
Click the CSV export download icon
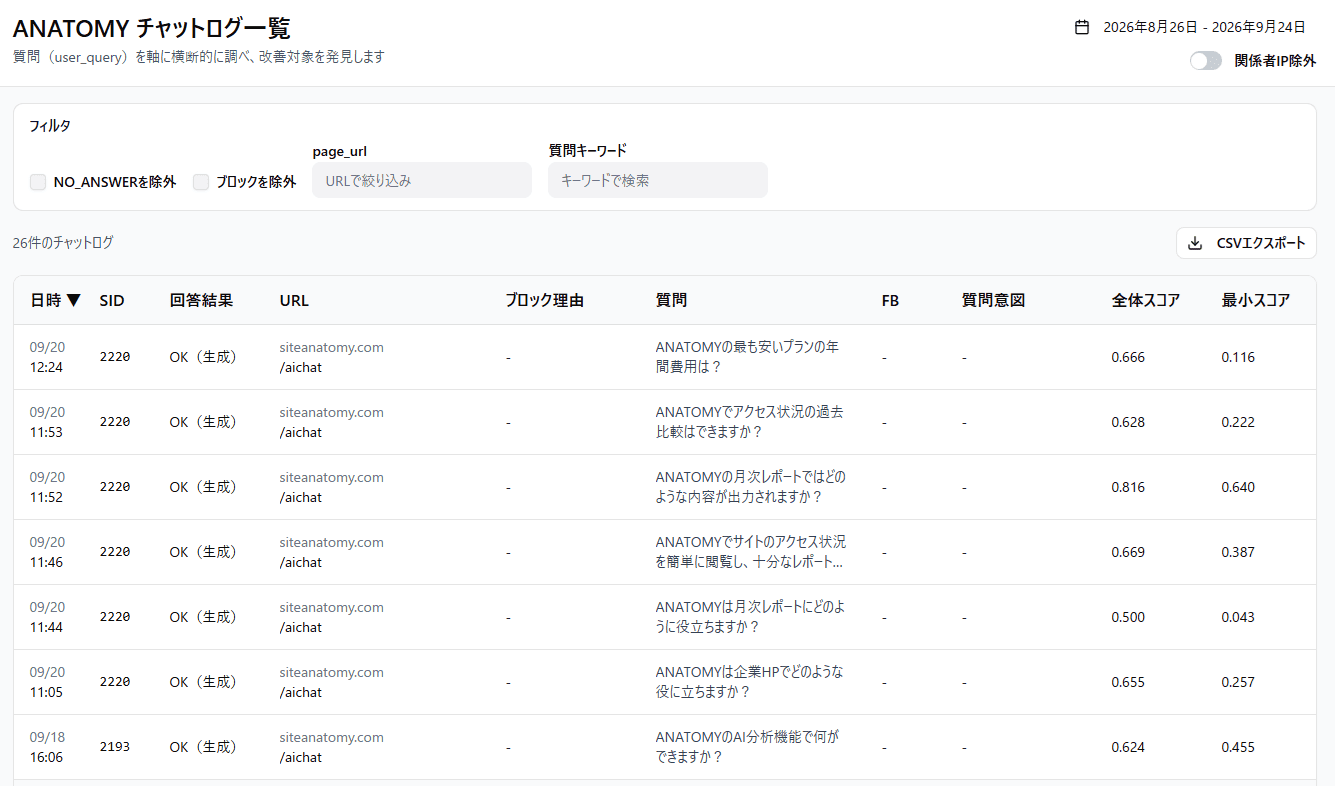click(1195, 243)
